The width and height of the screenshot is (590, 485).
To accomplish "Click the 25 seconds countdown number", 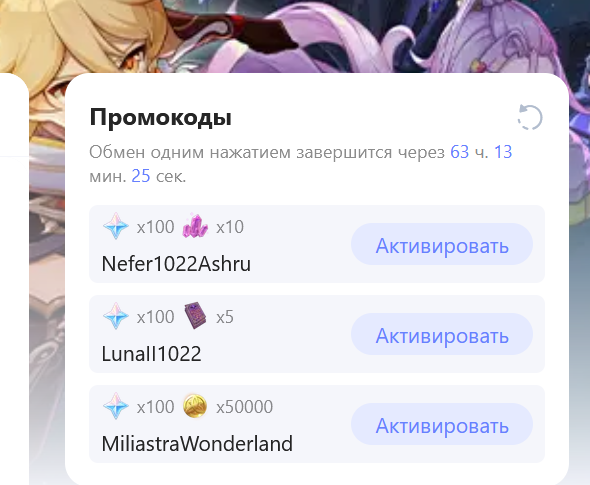I will [141, 176].
